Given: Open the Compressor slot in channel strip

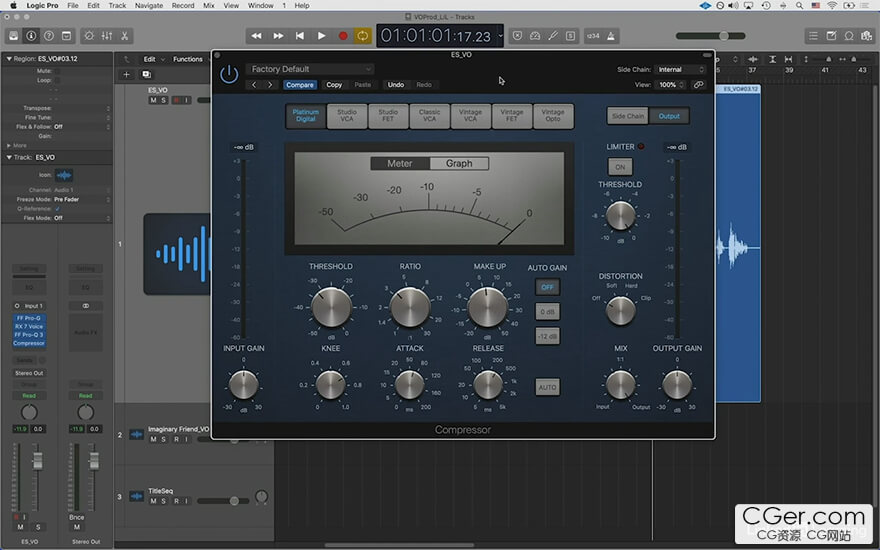Looking at the screenshot, I should coord(29,343).
